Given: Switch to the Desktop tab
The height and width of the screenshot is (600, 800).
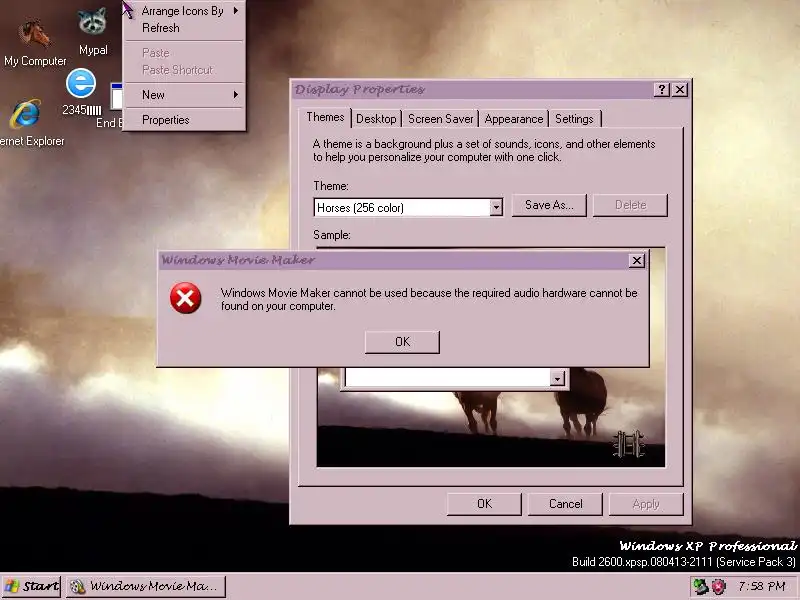Looking at the screenshot, I should 376,119.
